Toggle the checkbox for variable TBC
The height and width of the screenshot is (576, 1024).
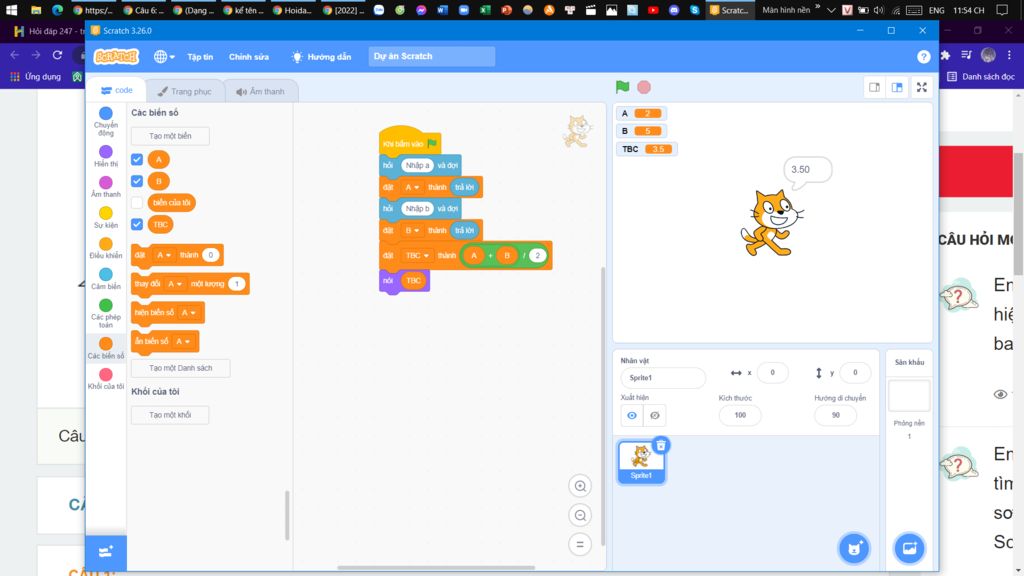tap(137, 224)
